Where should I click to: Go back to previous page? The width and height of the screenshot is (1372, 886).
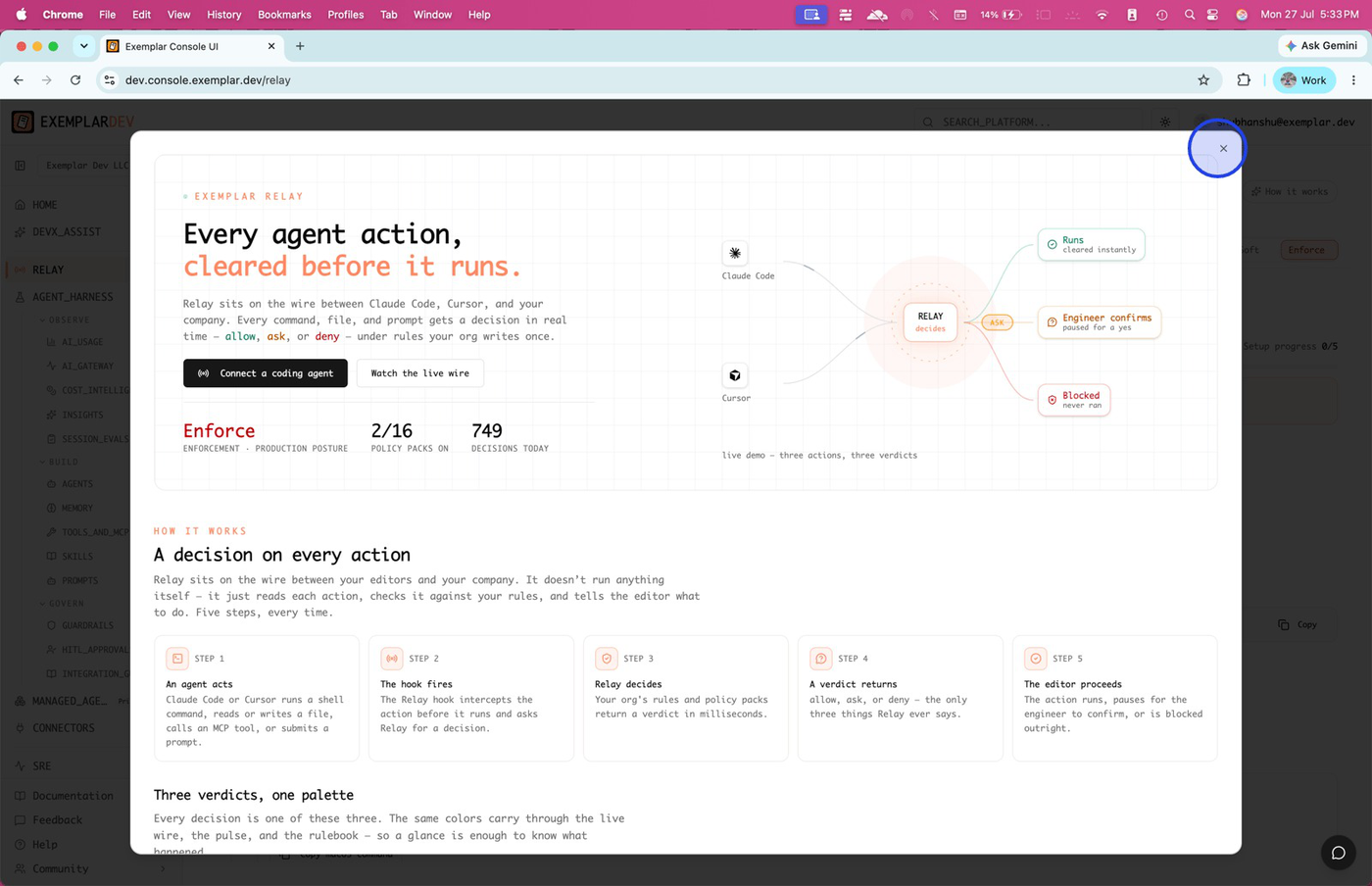pos(19,80)
